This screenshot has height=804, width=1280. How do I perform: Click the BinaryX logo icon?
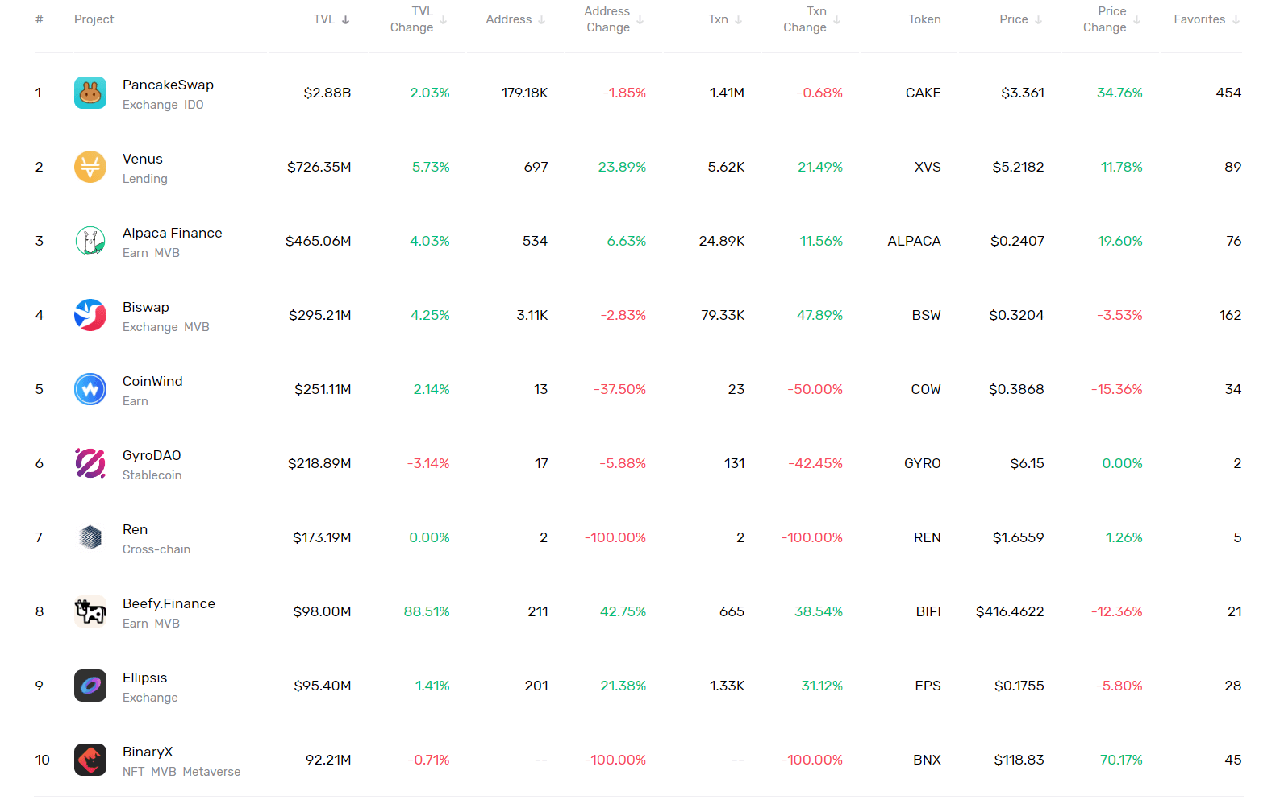[90, 759]
